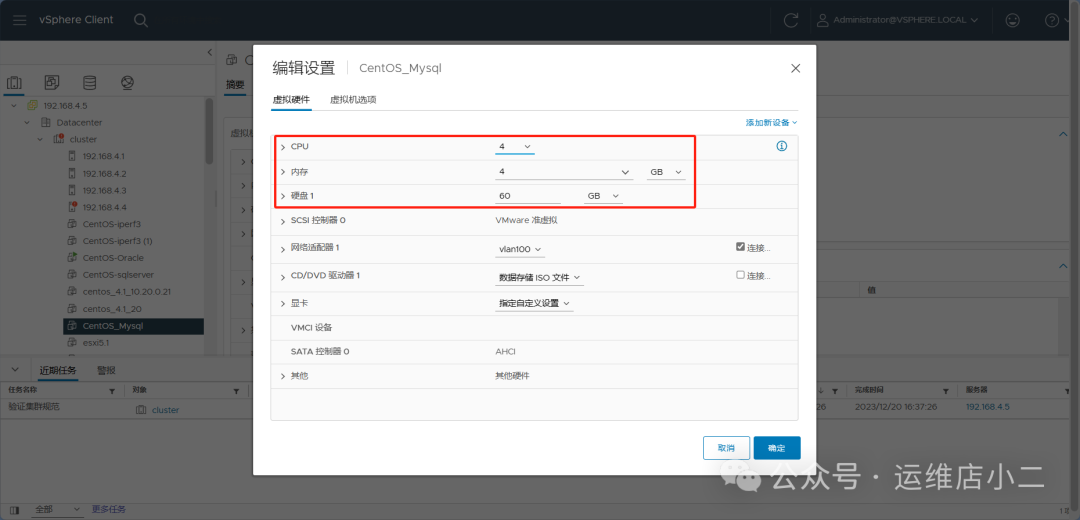Toggle network adapter 1 连接 checkbox
Image resolution: width=1080 pixels, height=520 pixels.
coord(740,247)
